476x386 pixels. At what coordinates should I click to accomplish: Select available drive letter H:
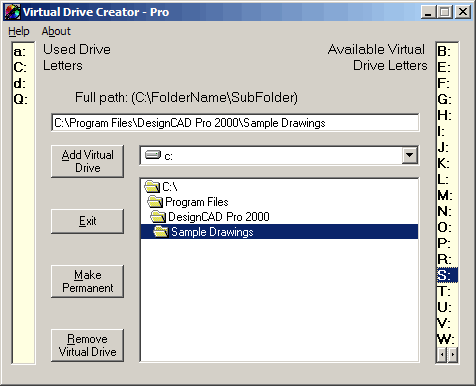tap(447, 115)
